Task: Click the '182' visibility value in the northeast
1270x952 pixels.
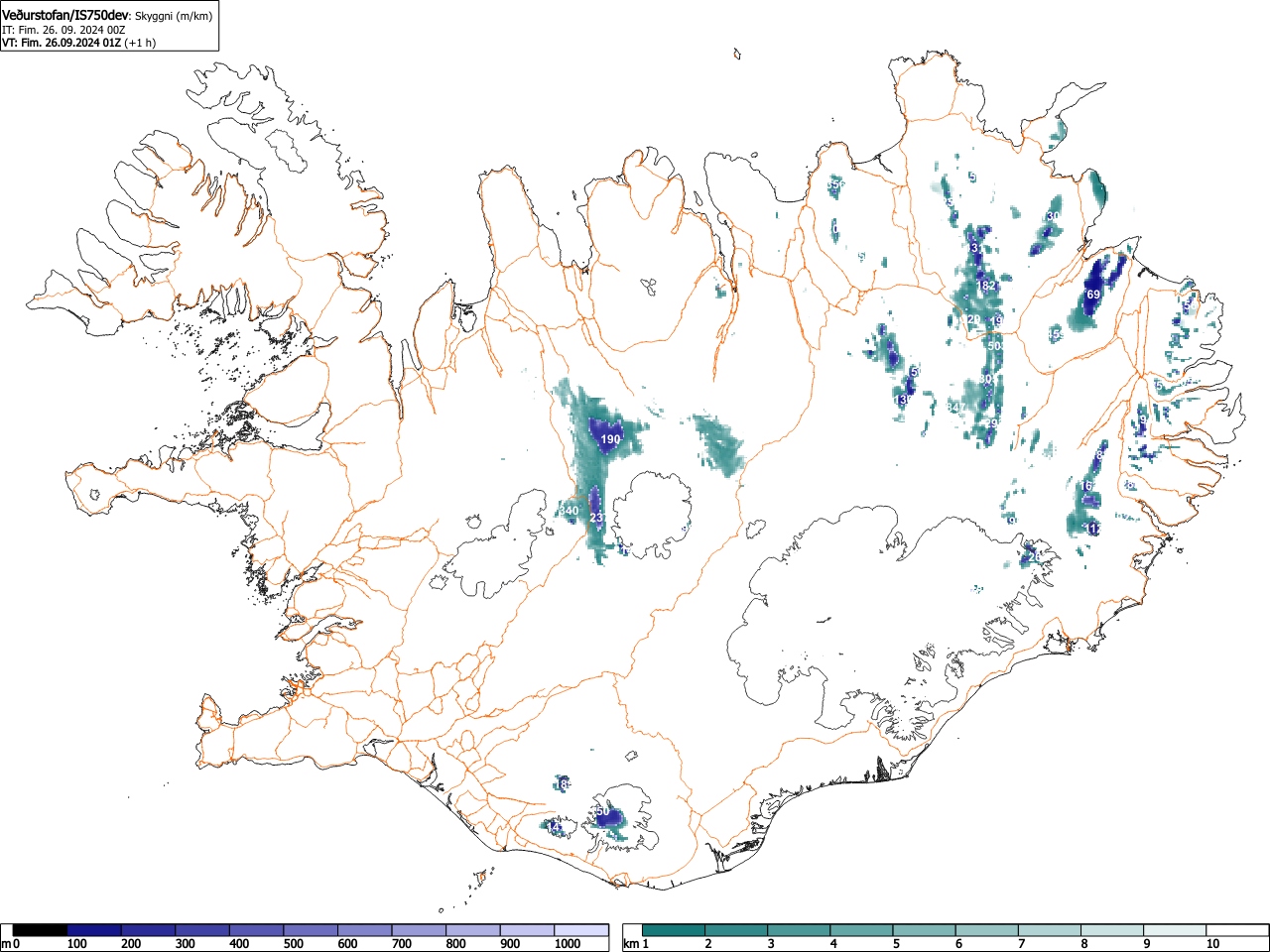Action: [x=985, y=286]
